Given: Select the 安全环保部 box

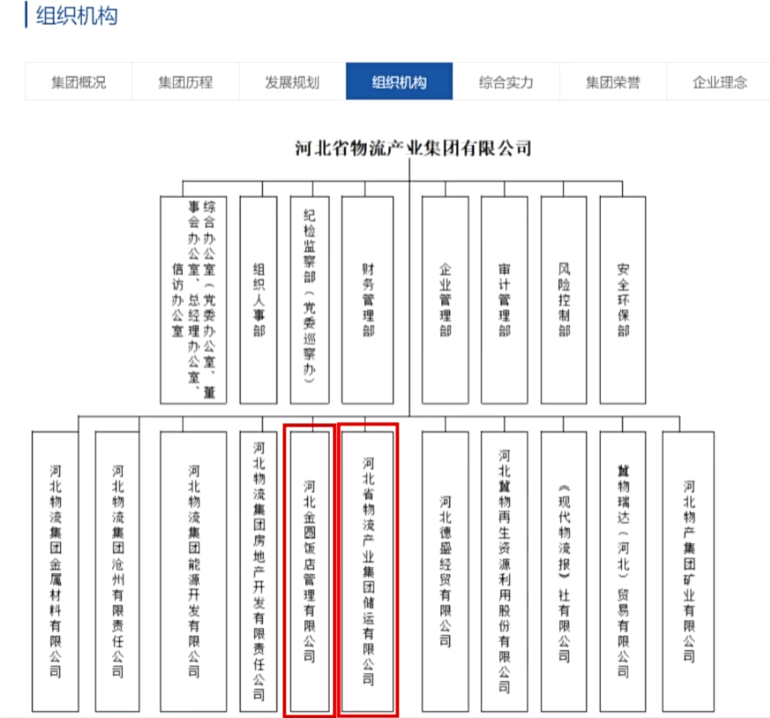Looking at the screenshot, I should click(x=623, y=300).
